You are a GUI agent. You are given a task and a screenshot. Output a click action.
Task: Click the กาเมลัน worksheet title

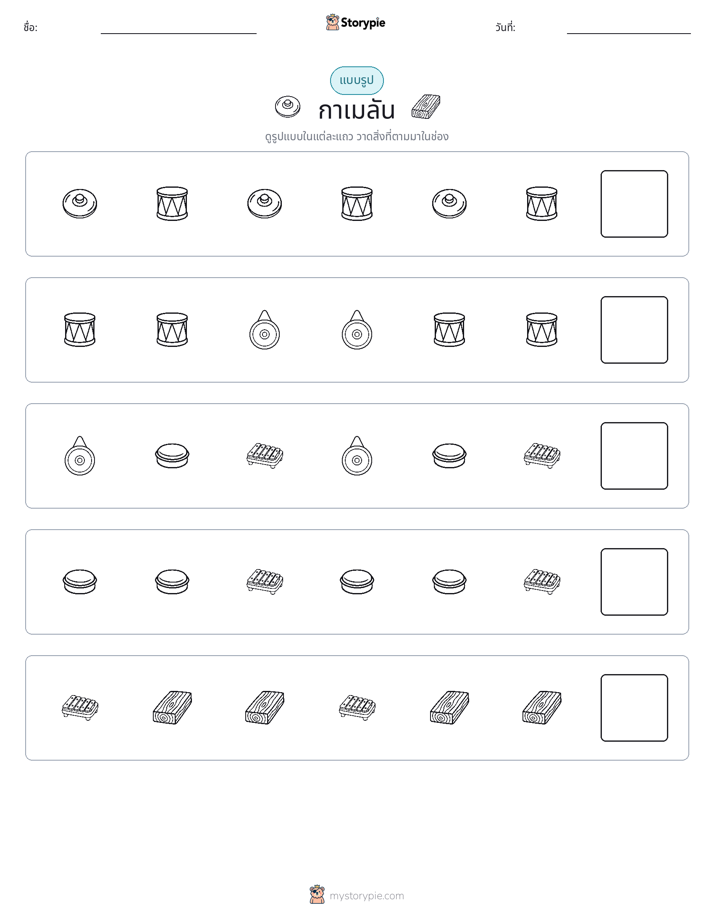pos(356,110)
